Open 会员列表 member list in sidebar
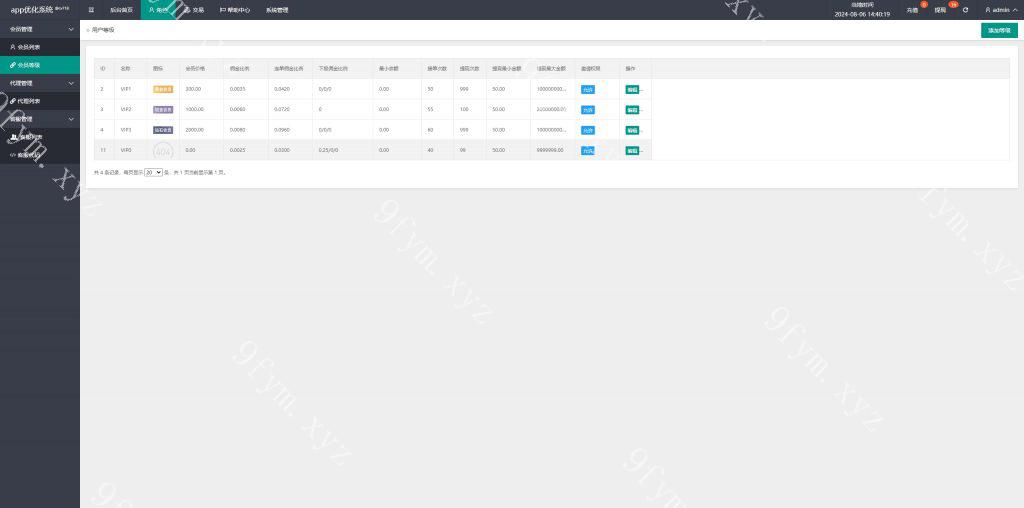This screenshot has height=508, width=1024. [40, 47]
